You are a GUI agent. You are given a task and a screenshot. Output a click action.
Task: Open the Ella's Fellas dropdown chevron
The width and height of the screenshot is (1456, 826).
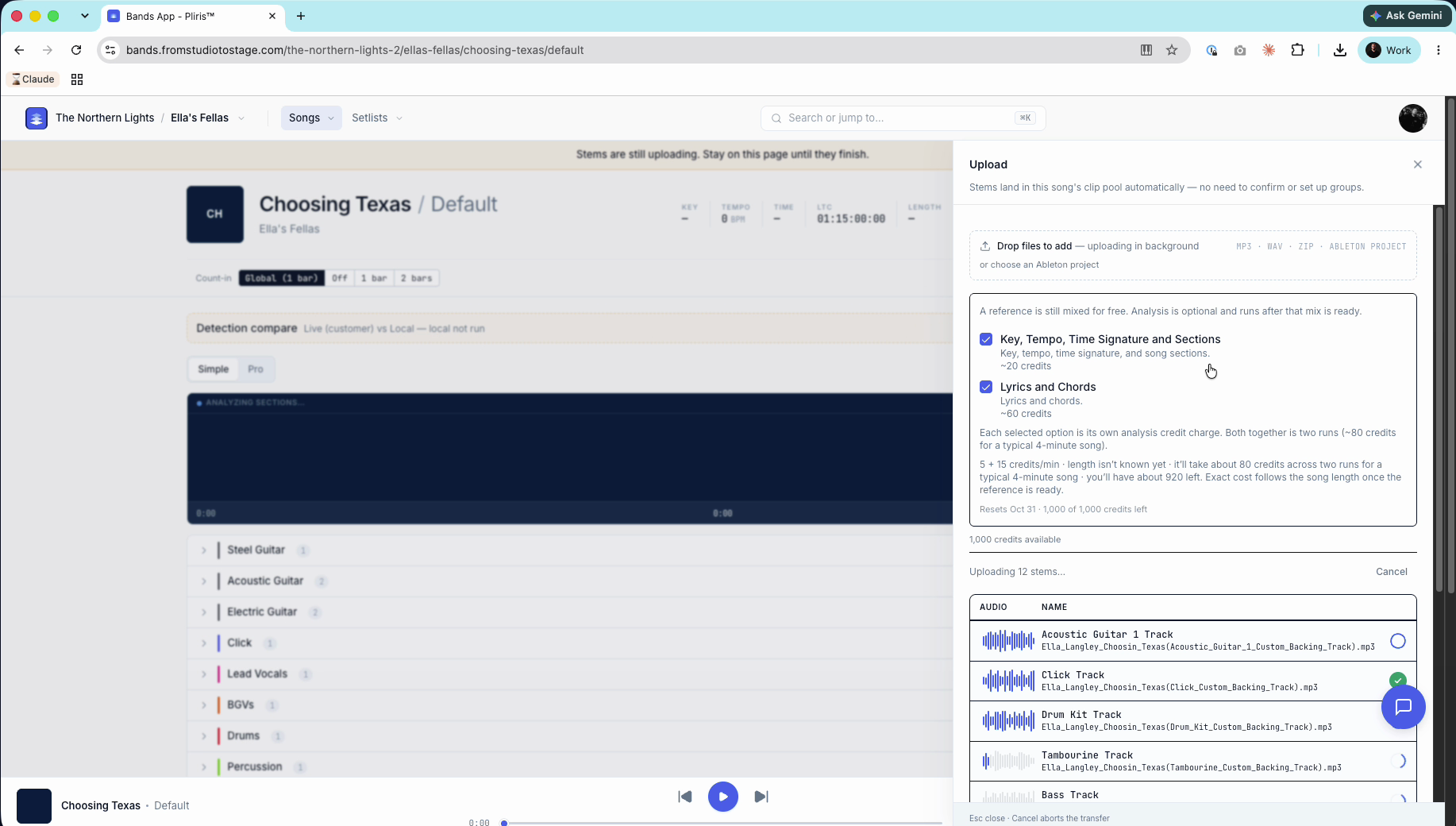tap(241, 118)
